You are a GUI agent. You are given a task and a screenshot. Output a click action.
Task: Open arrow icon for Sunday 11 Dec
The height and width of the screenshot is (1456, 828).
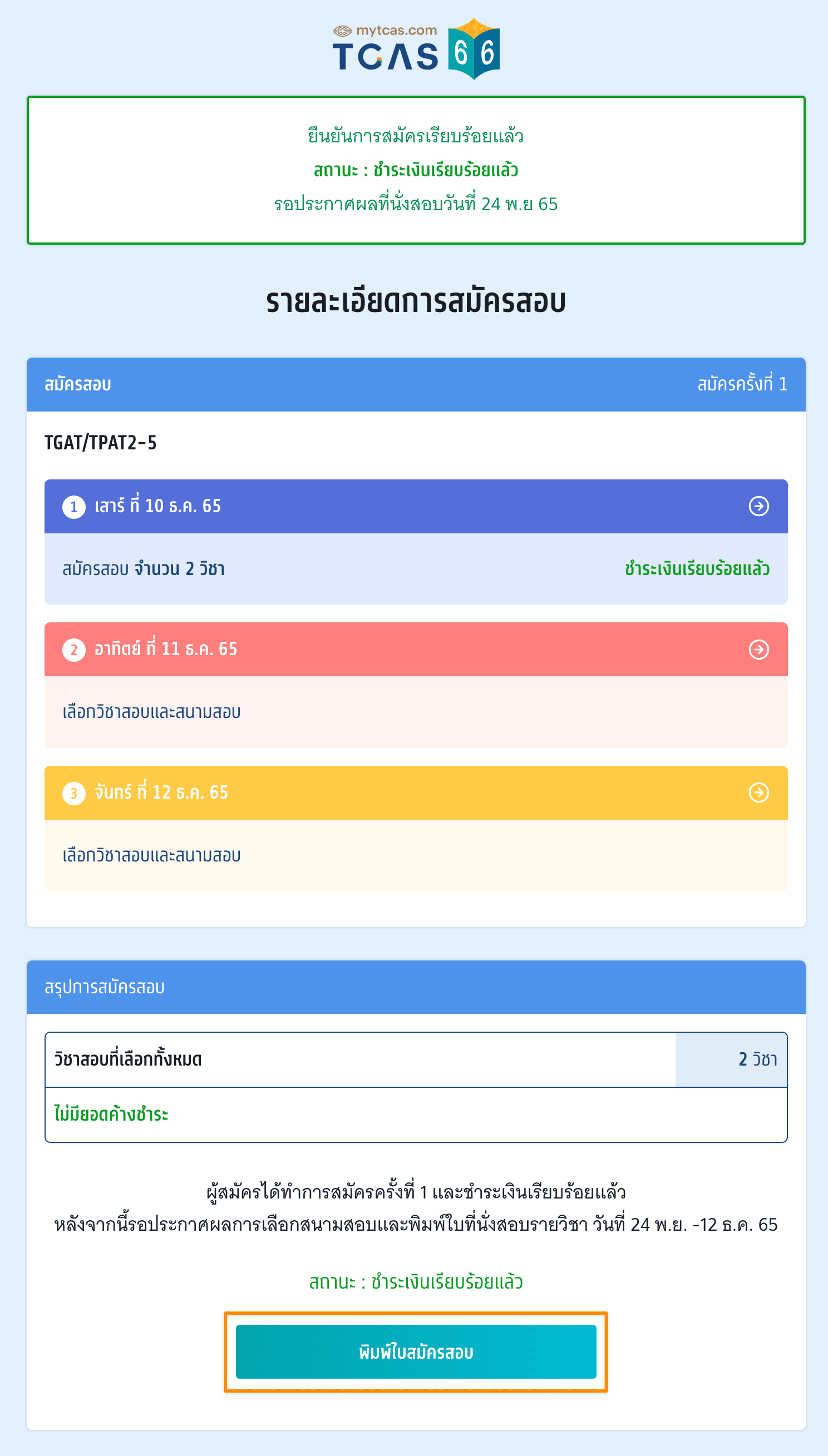tap(758, 649)
